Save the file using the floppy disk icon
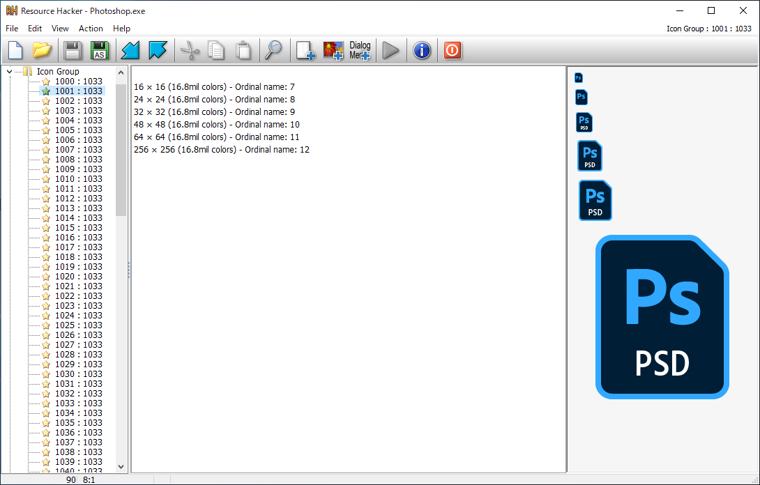Screen dimensions: 760x485 [73, 50]
